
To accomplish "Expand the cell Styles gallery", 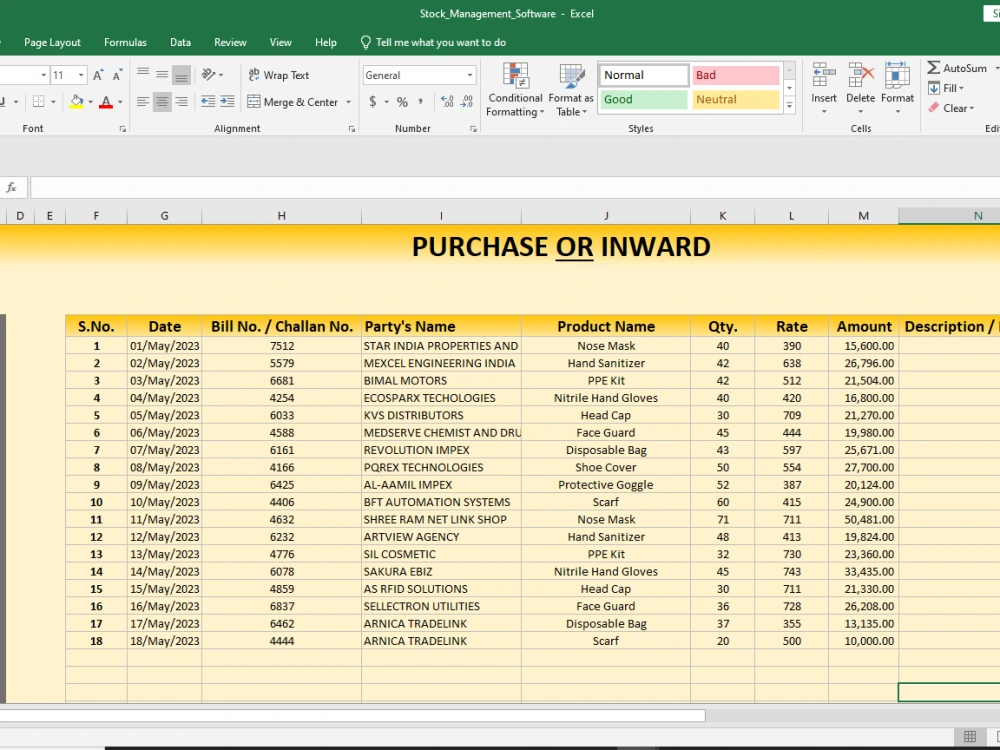I will (790, 106).
